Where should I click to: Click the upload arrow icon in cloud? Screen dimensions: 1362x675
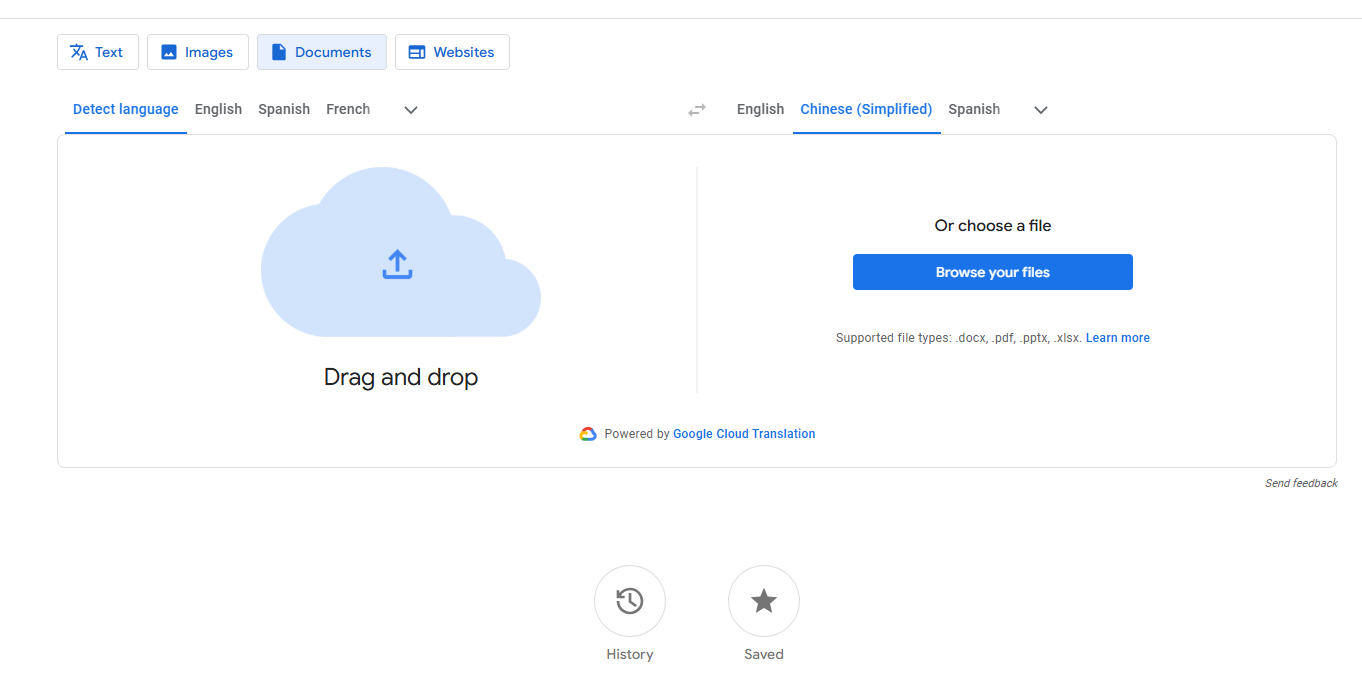tap(397, 264)
